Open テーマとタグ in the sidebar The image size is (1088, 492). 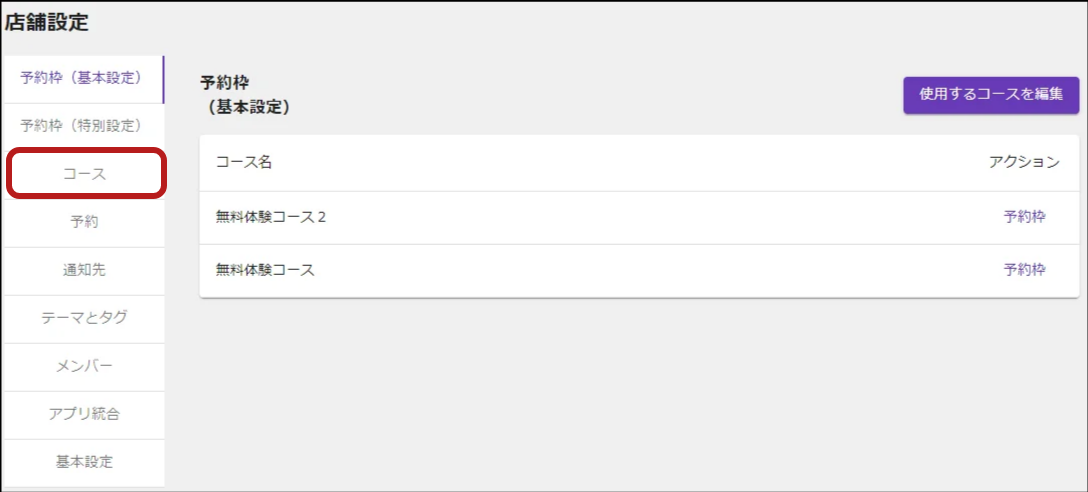(x=85, y=319)
